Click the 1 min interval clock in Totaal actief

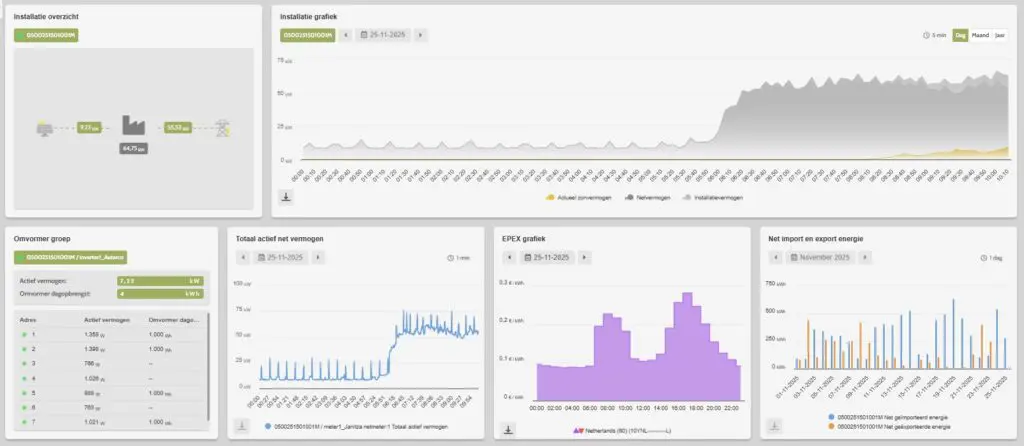(458, 258)
